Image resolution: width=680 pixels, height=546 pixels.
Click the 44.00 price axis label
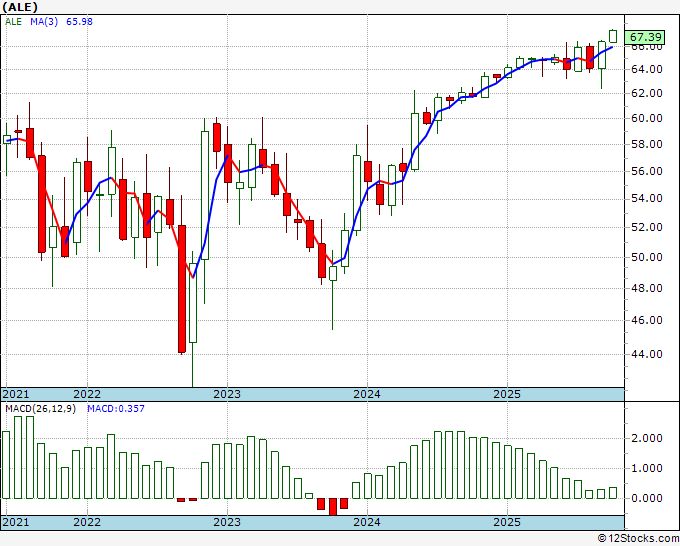pos(647,354)
